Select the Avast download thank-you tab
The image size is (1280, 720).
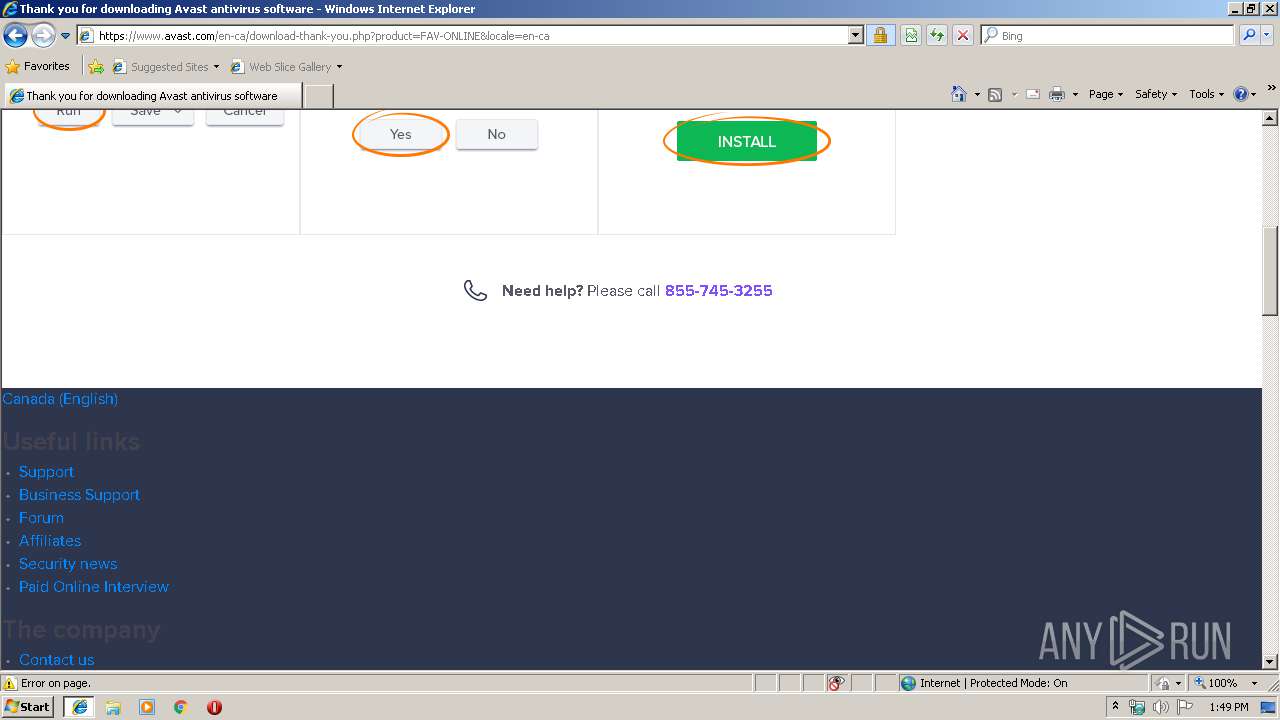153,95
